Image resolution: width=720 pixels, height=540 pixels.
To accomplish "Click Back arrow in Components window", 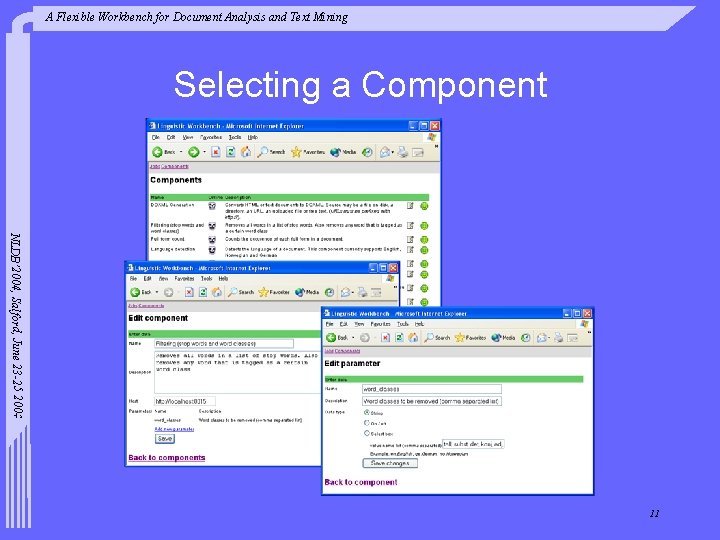I will pyautogui.click(x=158, y=152).
